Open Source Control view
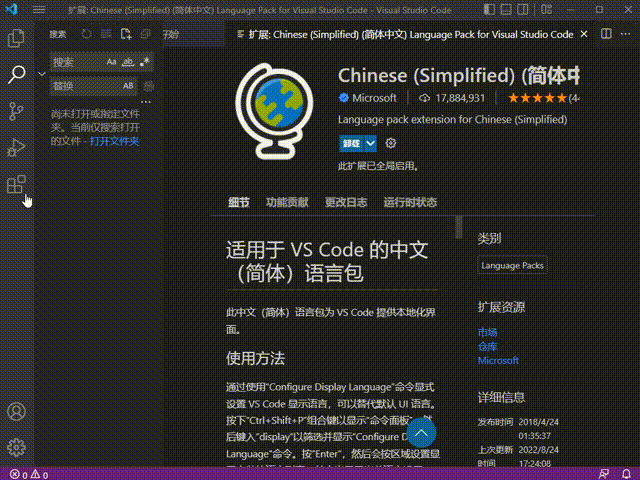The height and width of the screenshot is (480, 640). (x=16, y=111)
